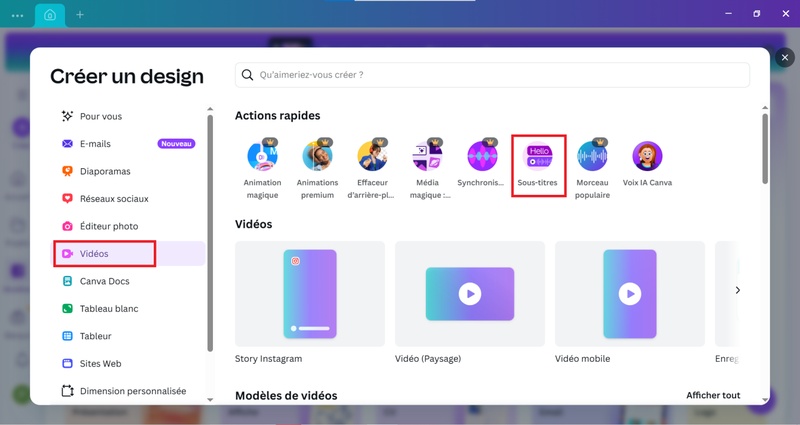Select Éditeur photo category

pyautogui.click(x=129, y=226)
